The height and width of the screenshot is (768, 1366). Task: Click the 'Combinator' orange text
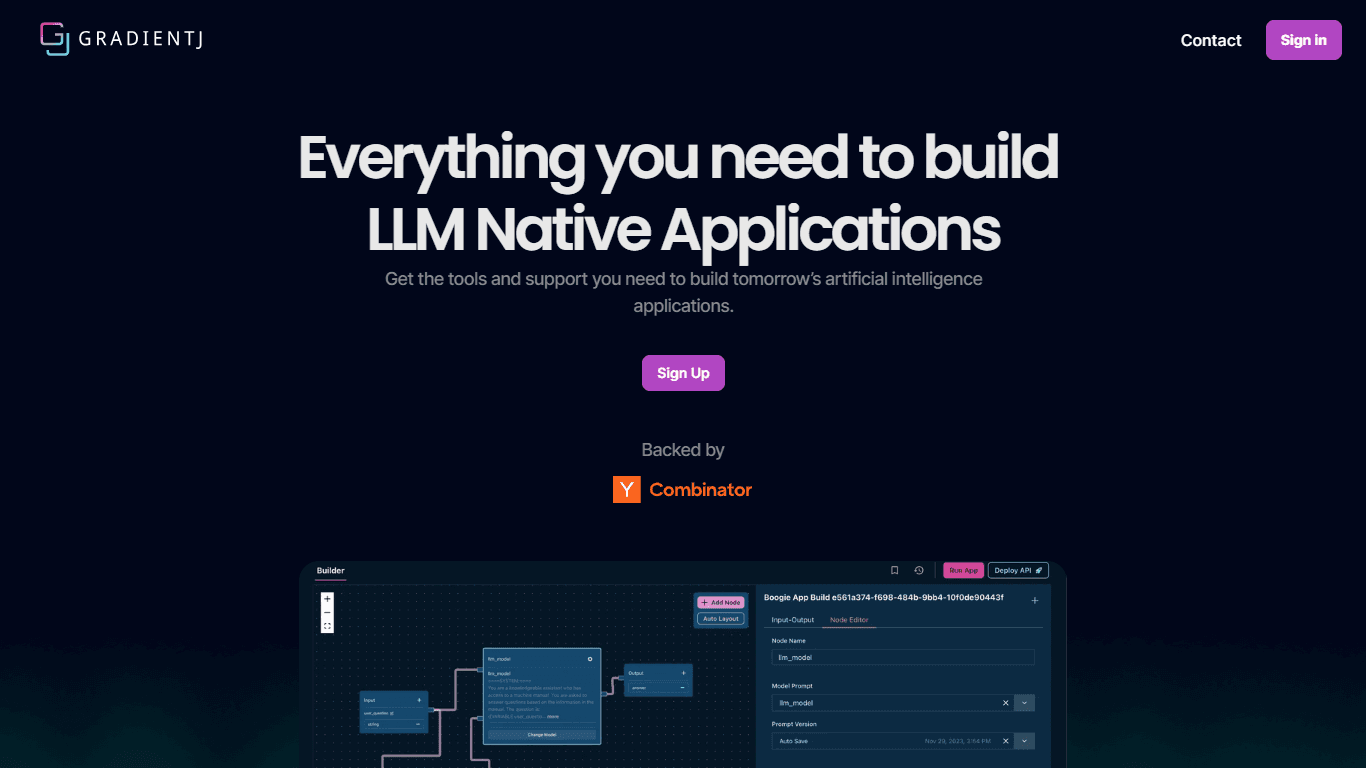(x=700, y=490)
